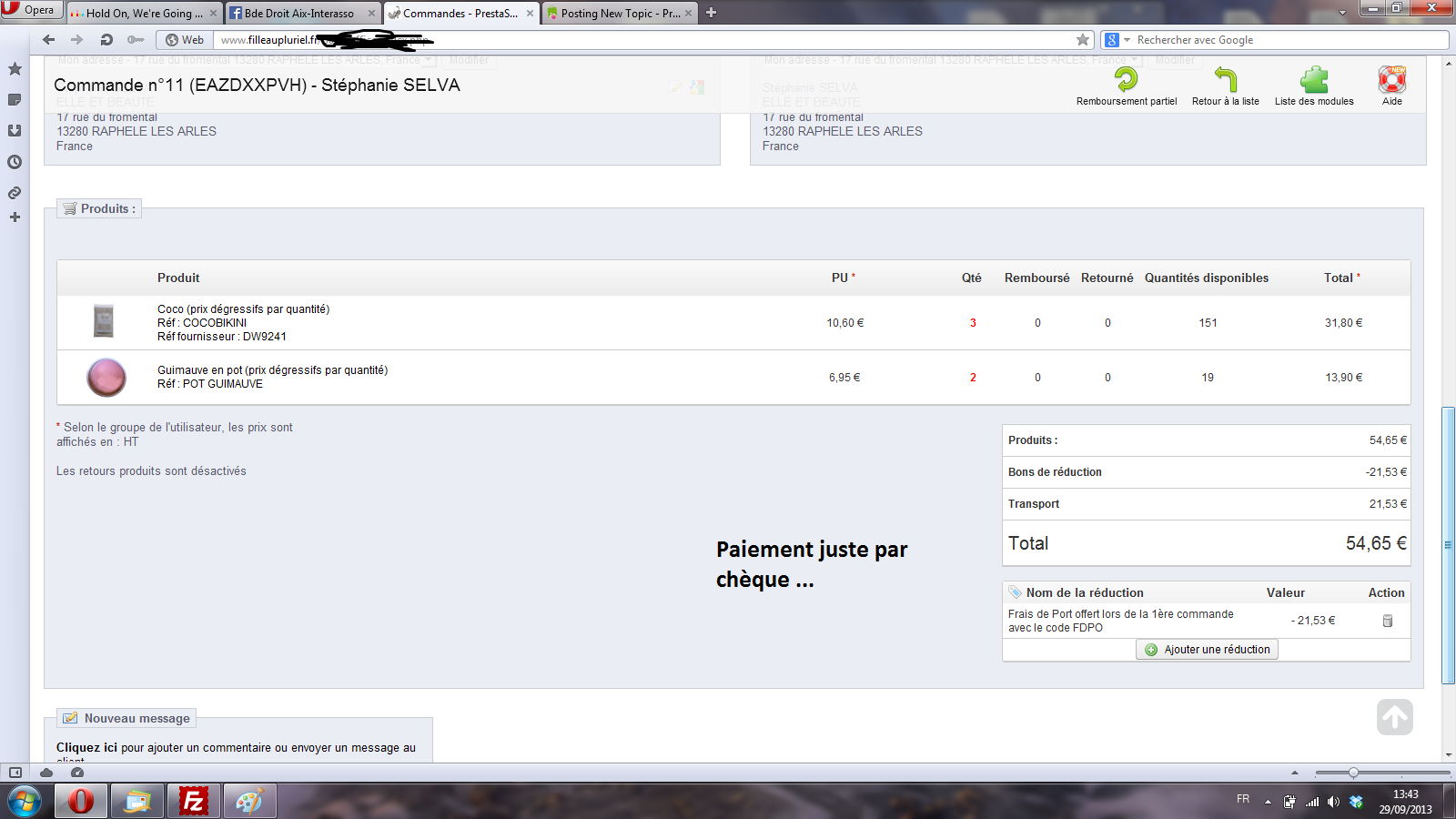Click Ajouter une réduction button
This screenshot has height=819, width=1456.
click(x=1207, y=649)
